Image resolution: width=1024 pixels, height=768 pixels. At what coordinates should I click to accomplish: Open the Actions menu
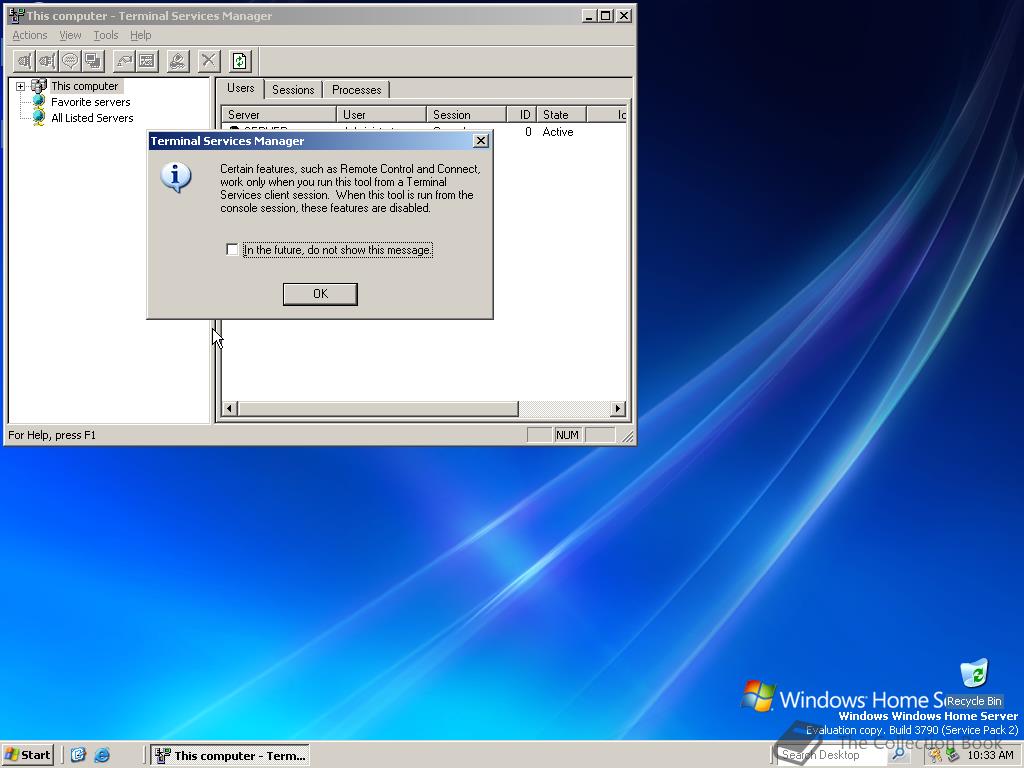pos(29,35)
